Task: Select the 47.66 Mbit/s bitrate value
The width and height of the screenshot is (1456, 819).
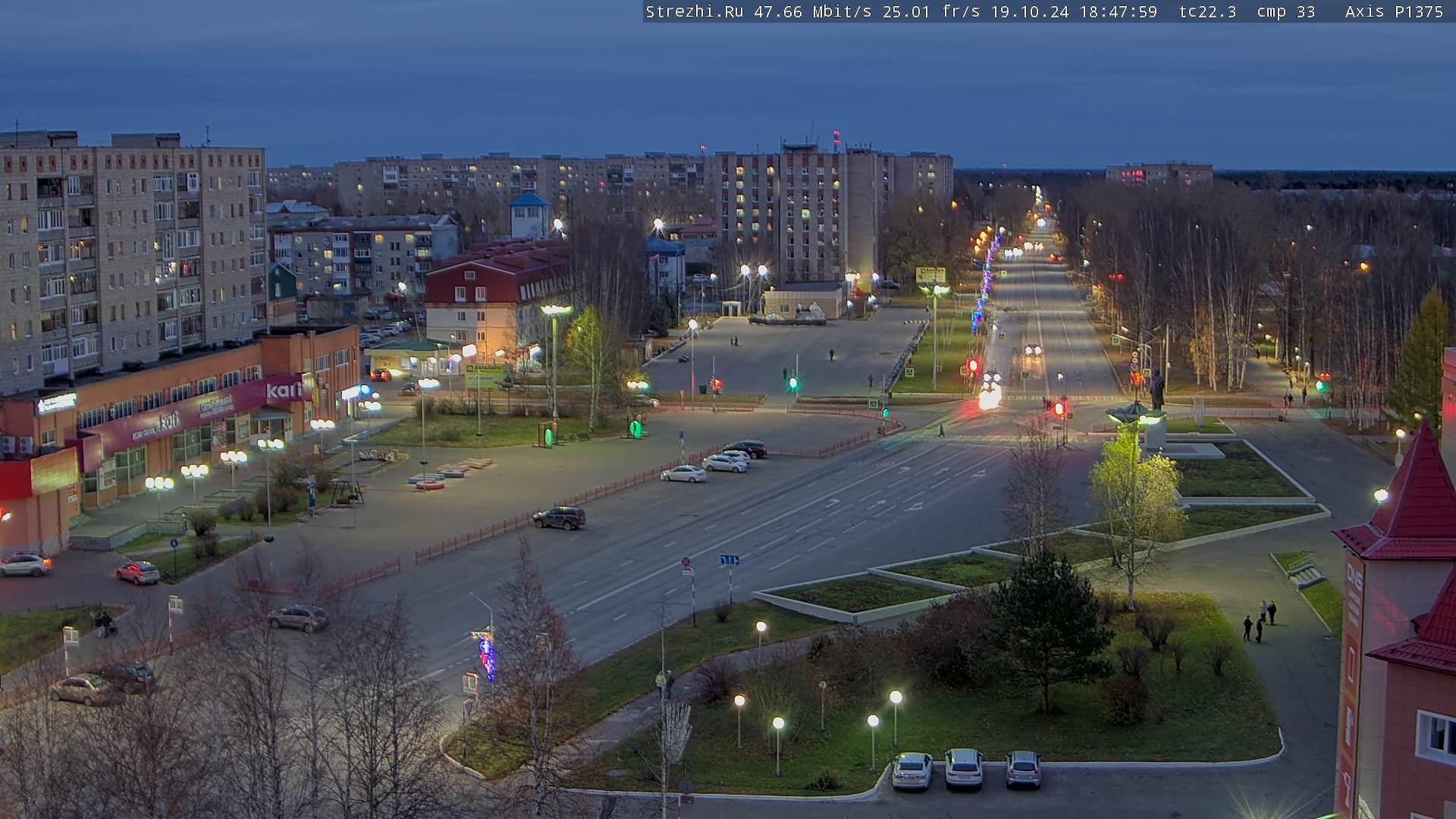Action: (812, 11)
